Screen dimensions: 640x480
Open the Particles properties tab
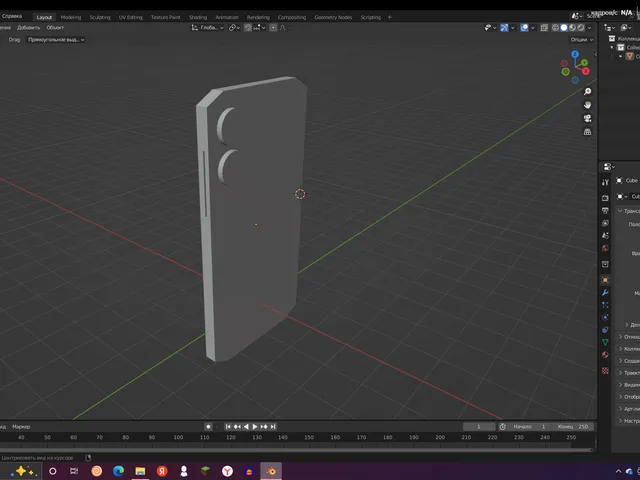pos(605,305)
